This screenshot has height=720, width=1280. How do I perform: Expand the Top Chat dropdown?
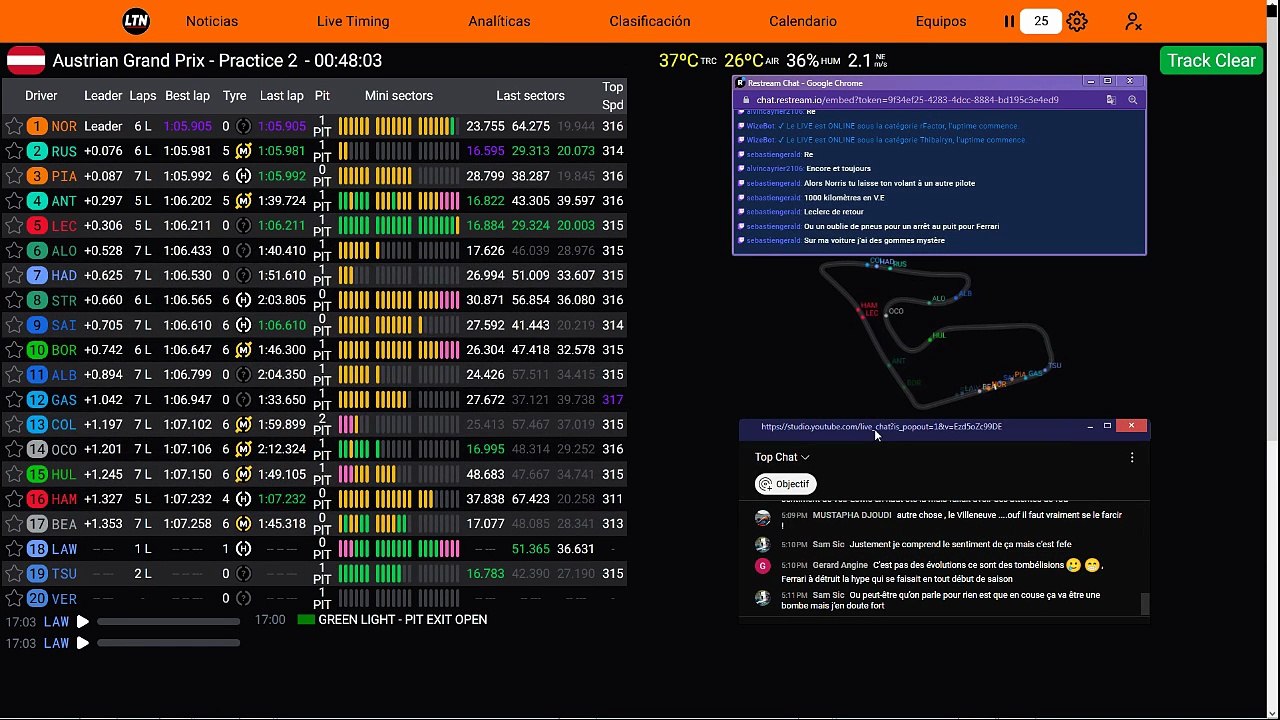coord(782,457)
